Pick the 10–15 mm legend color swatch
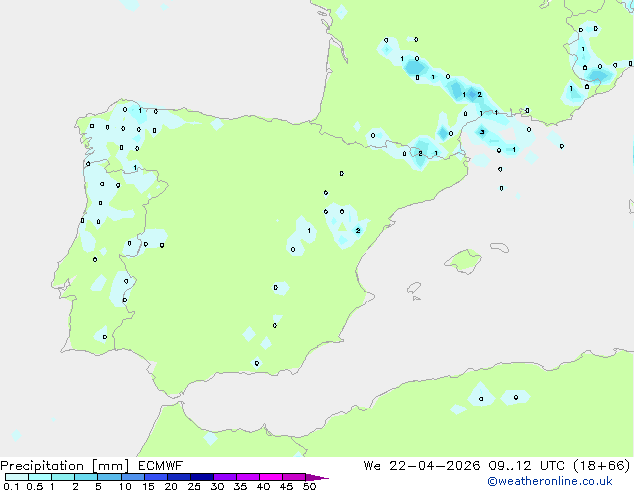634x490 pixels. click(x=132, y=477)
